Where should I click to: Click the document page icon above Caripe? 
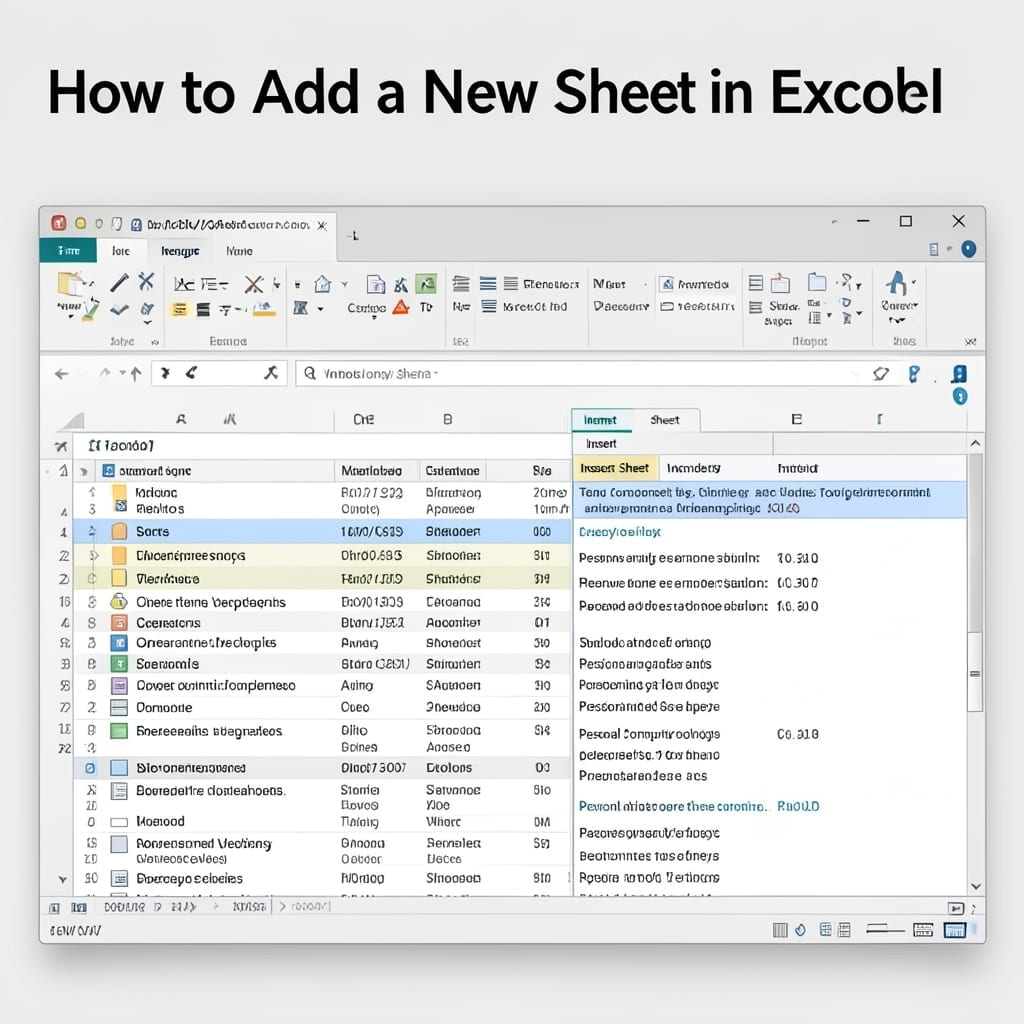click(376, 284)
